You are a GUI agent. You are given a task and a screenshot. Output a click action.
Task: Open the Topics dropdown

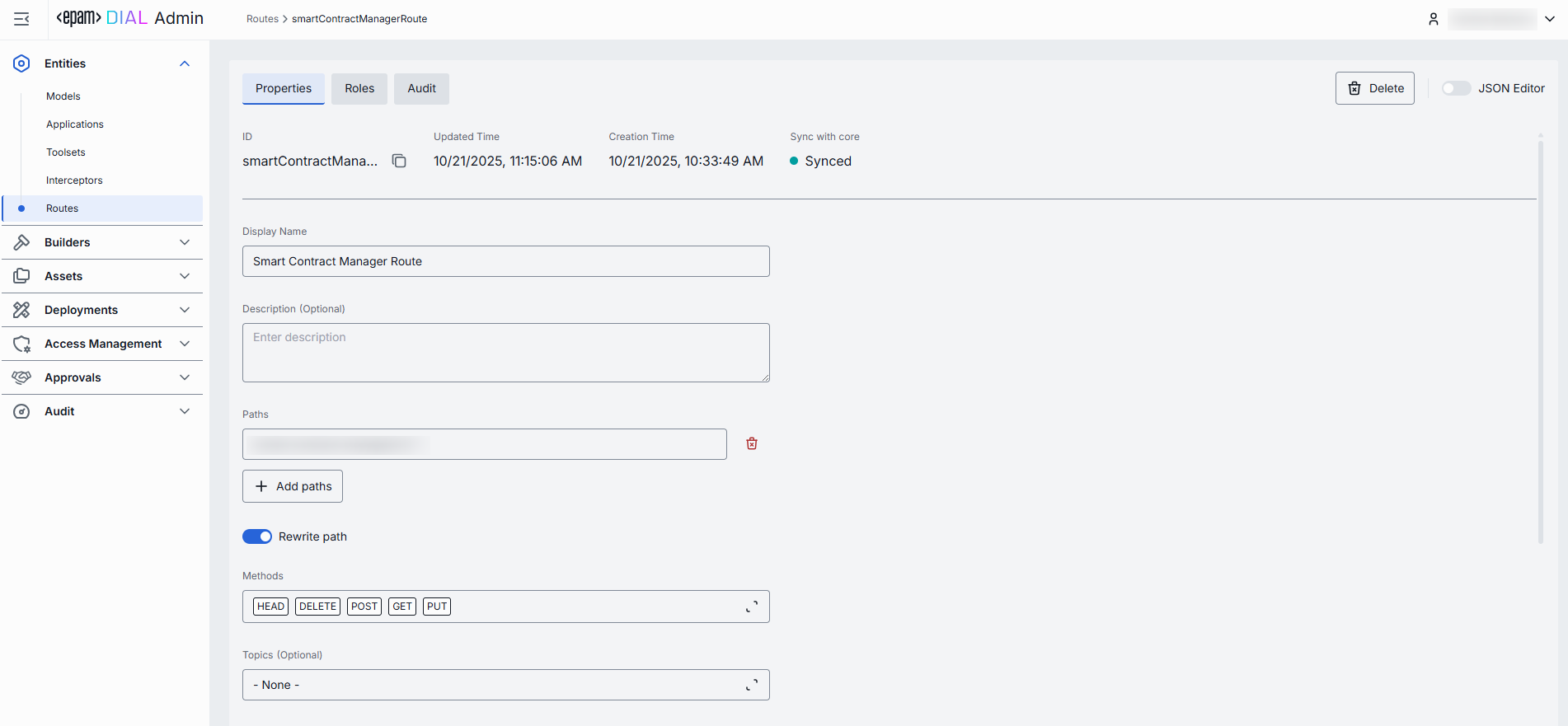(751, 685)
